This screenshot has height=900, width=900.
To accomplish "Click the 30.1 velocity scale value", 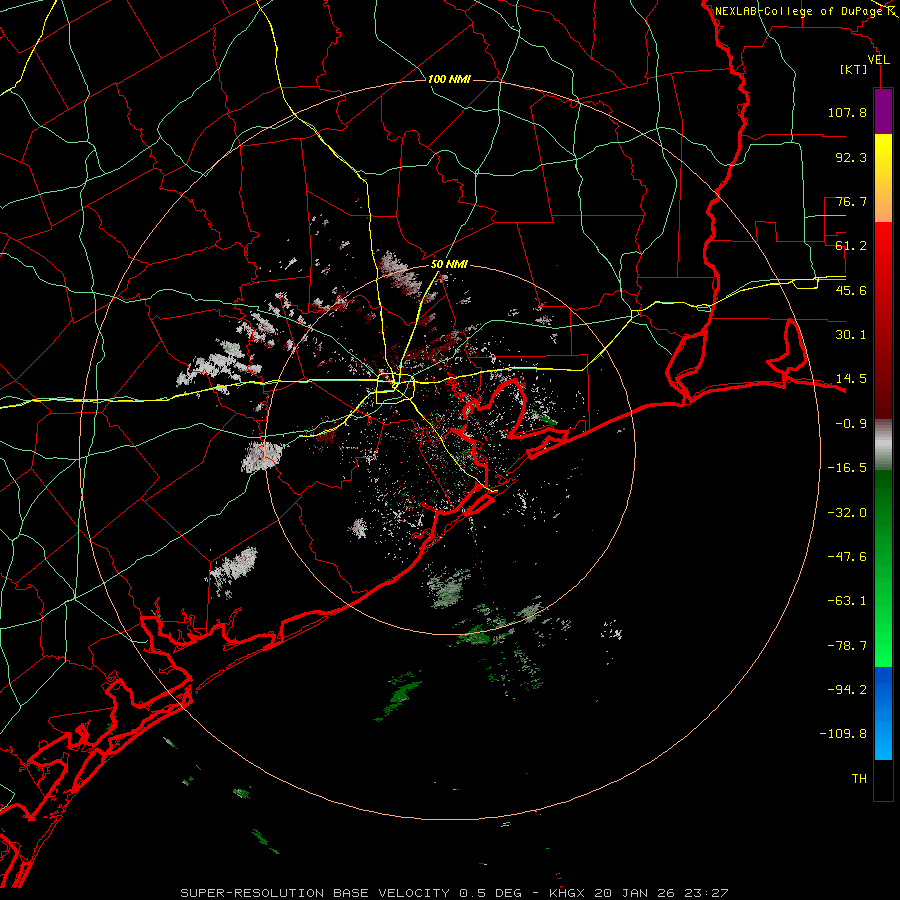I will point(851,335).
